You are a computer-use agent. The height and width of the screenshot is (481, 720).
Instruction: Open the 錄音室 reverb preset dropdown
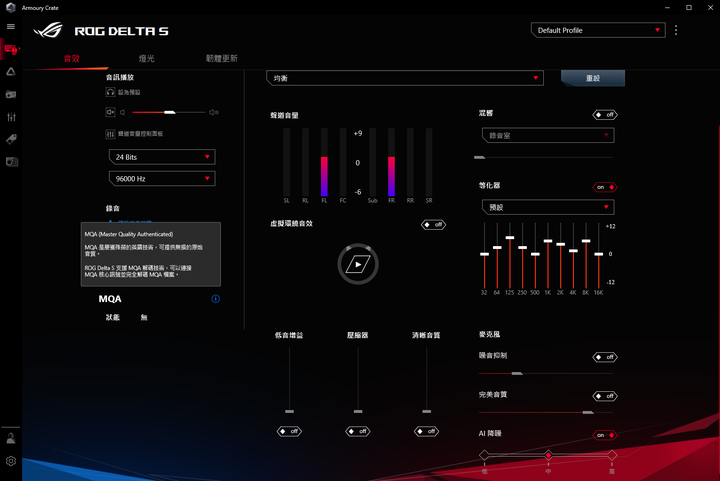point(548,135)
